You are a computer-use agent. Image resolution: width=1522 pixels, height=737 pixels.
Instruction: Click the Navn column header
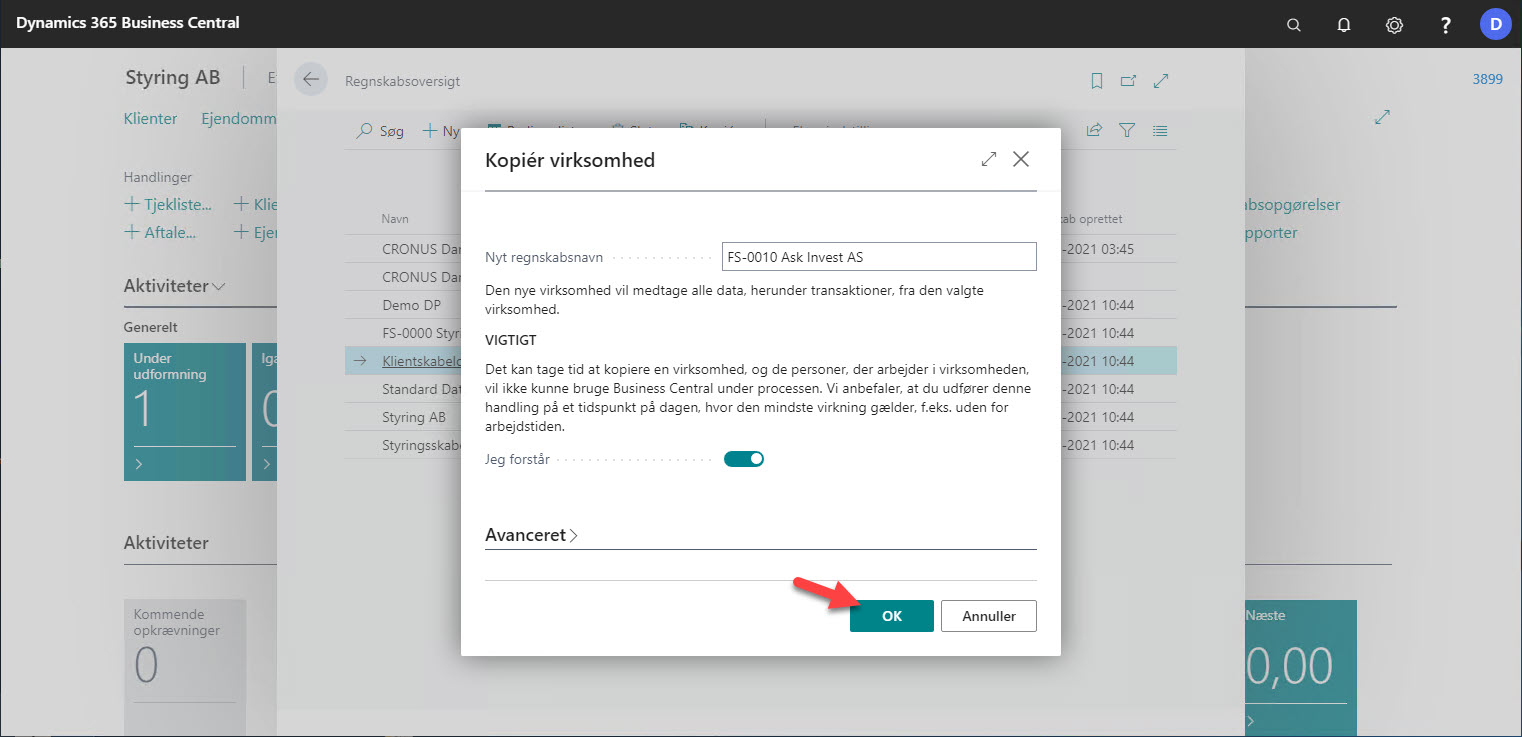(395, 219)
